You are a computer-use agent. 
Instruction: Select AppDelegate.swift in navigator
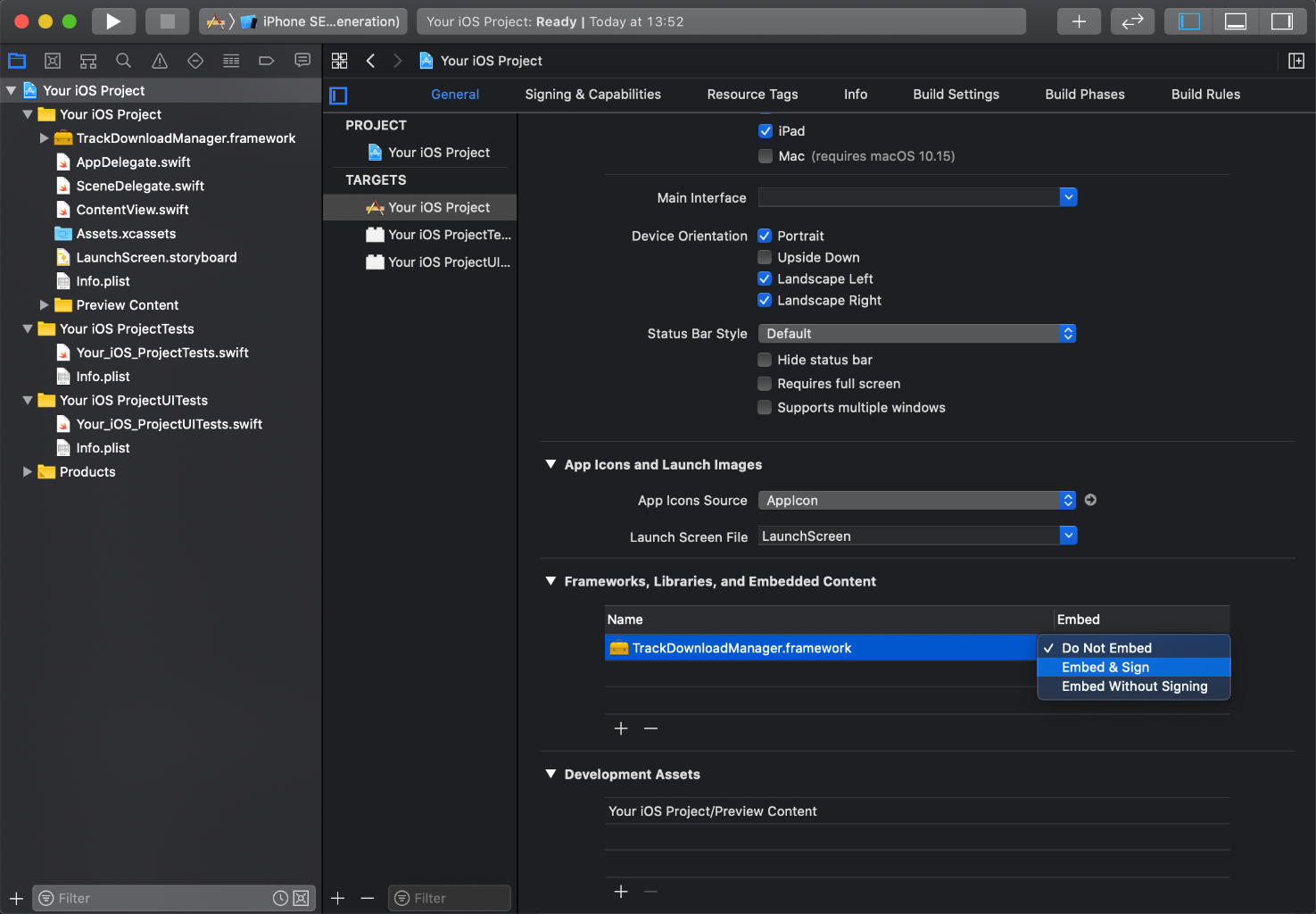(133, 162)
